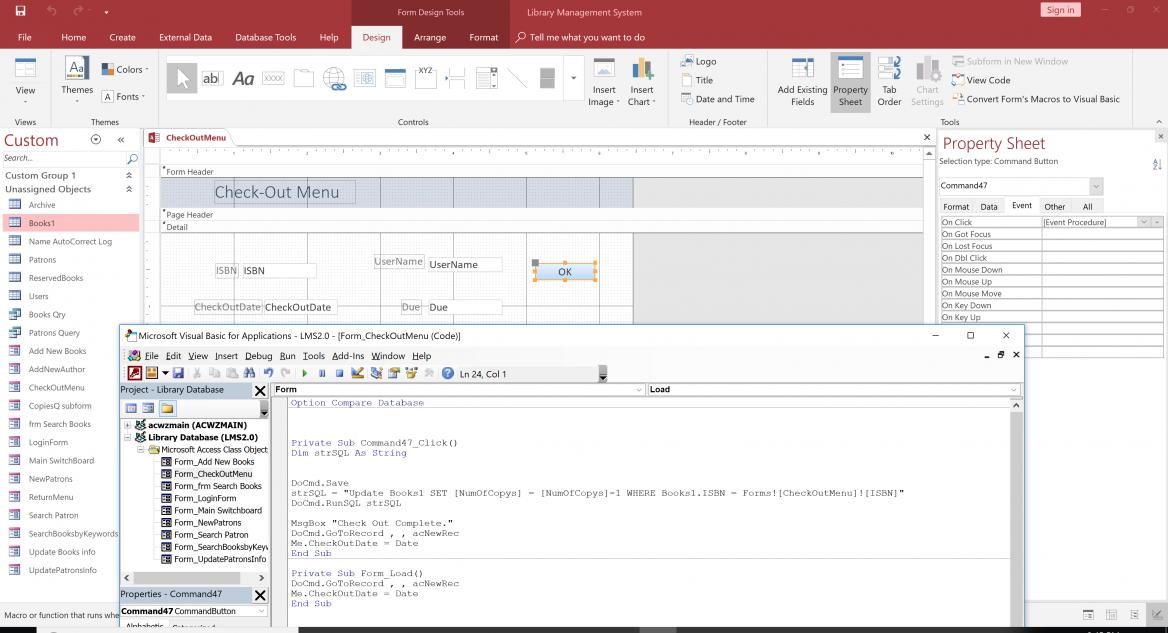Insert Date and Time

click(717, 99)
